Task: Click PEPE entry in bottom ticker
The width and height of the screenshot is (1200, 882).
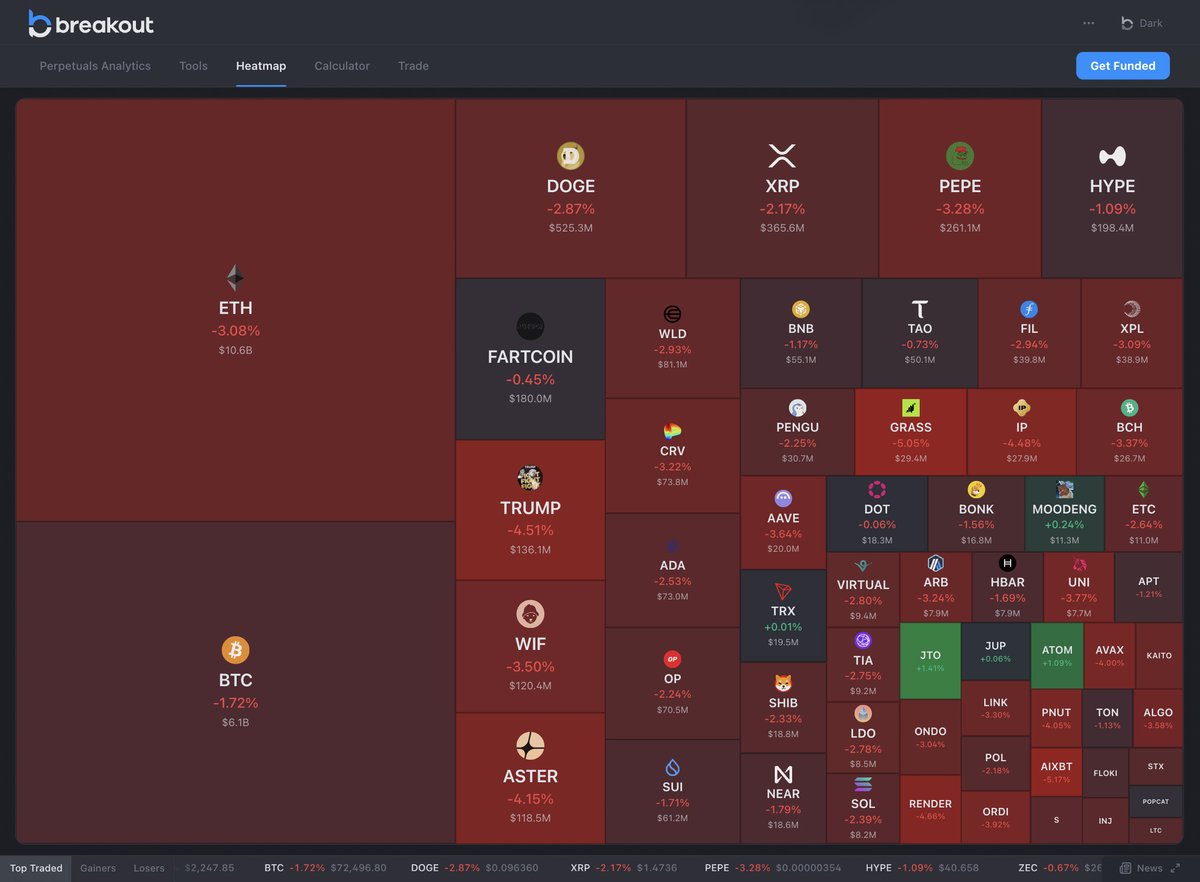Action: pyautogui.click(x=773, y=868)
